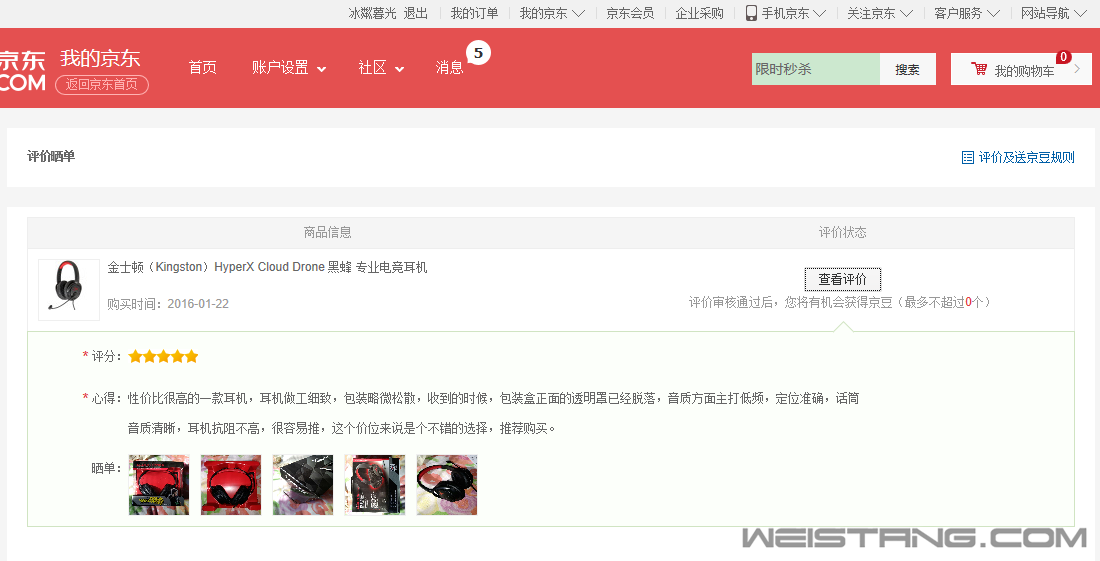Open the 我的购物车 button
Image resolution: width=1100 pixels, height=561 pixels.
(x=1021, y=69)
